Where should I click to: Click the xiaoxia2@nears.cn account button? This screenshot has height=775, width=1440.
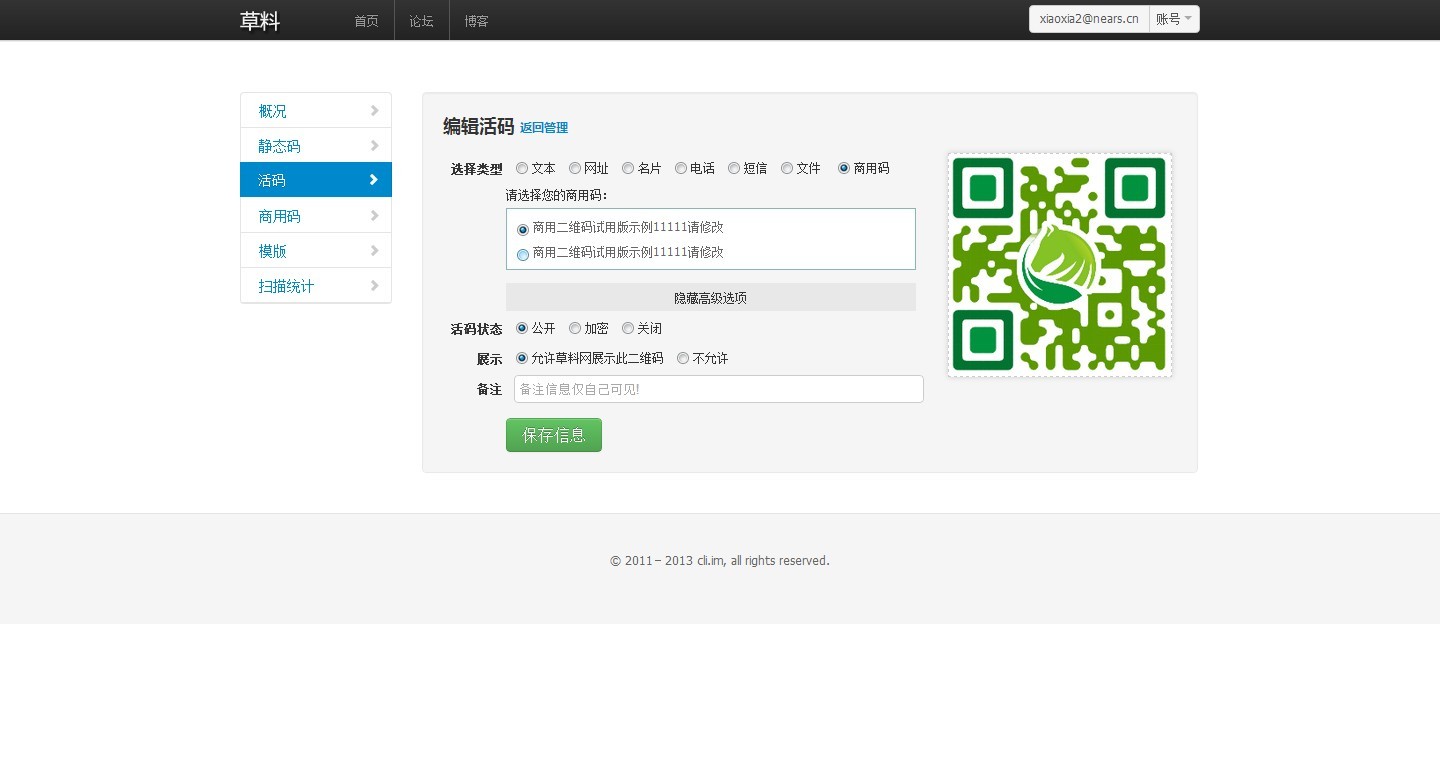pos(1089,19)
